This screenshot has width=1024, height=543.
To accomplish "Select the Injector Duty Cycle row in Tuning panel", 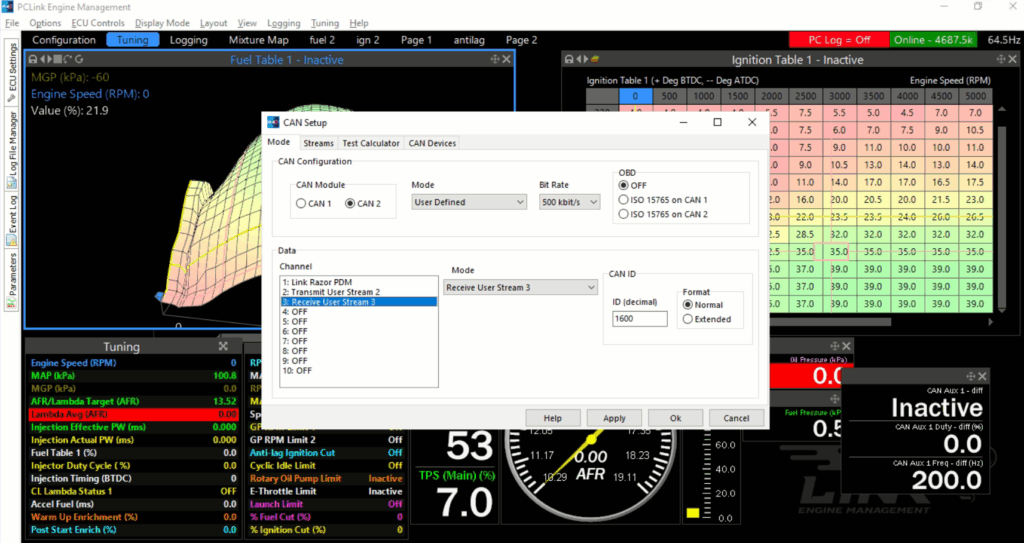I will (133, 466).
